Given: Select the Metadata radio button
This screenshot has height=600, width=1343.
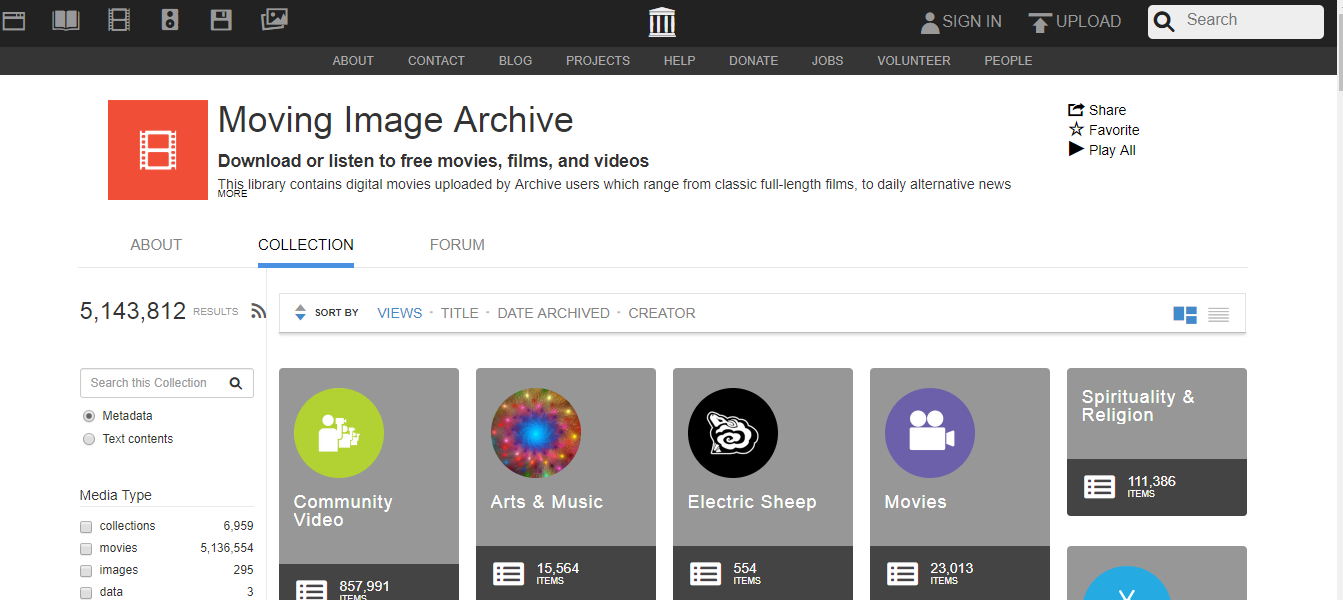Looking at the screenshot, I should pos(89,416).
